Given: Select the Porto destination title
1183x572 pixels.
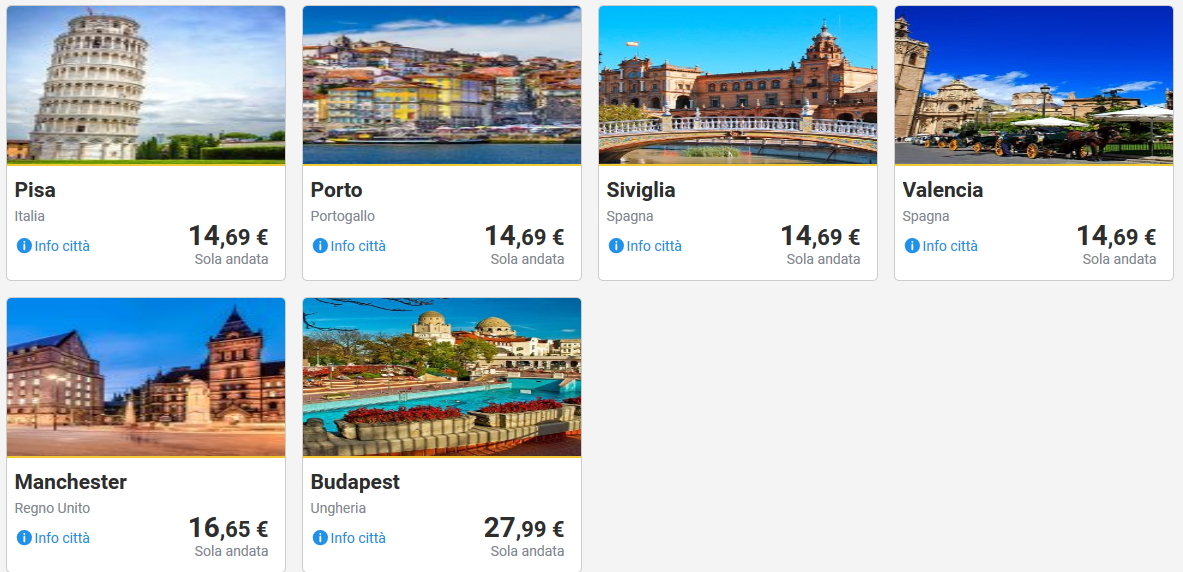Looking at the screenshot, I should (337, 190).
